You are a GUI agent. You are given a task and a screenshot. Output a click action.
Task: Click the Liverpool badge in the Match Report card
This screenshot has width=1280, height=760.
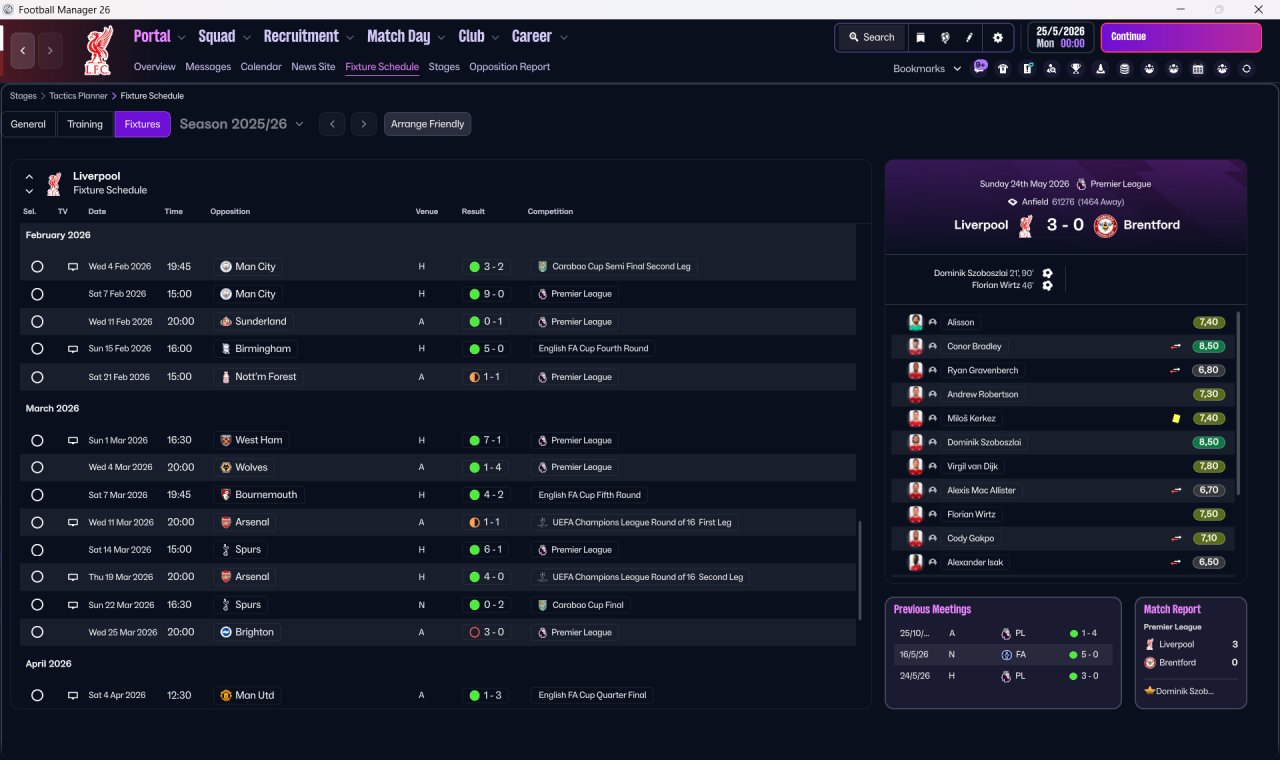1150,644
